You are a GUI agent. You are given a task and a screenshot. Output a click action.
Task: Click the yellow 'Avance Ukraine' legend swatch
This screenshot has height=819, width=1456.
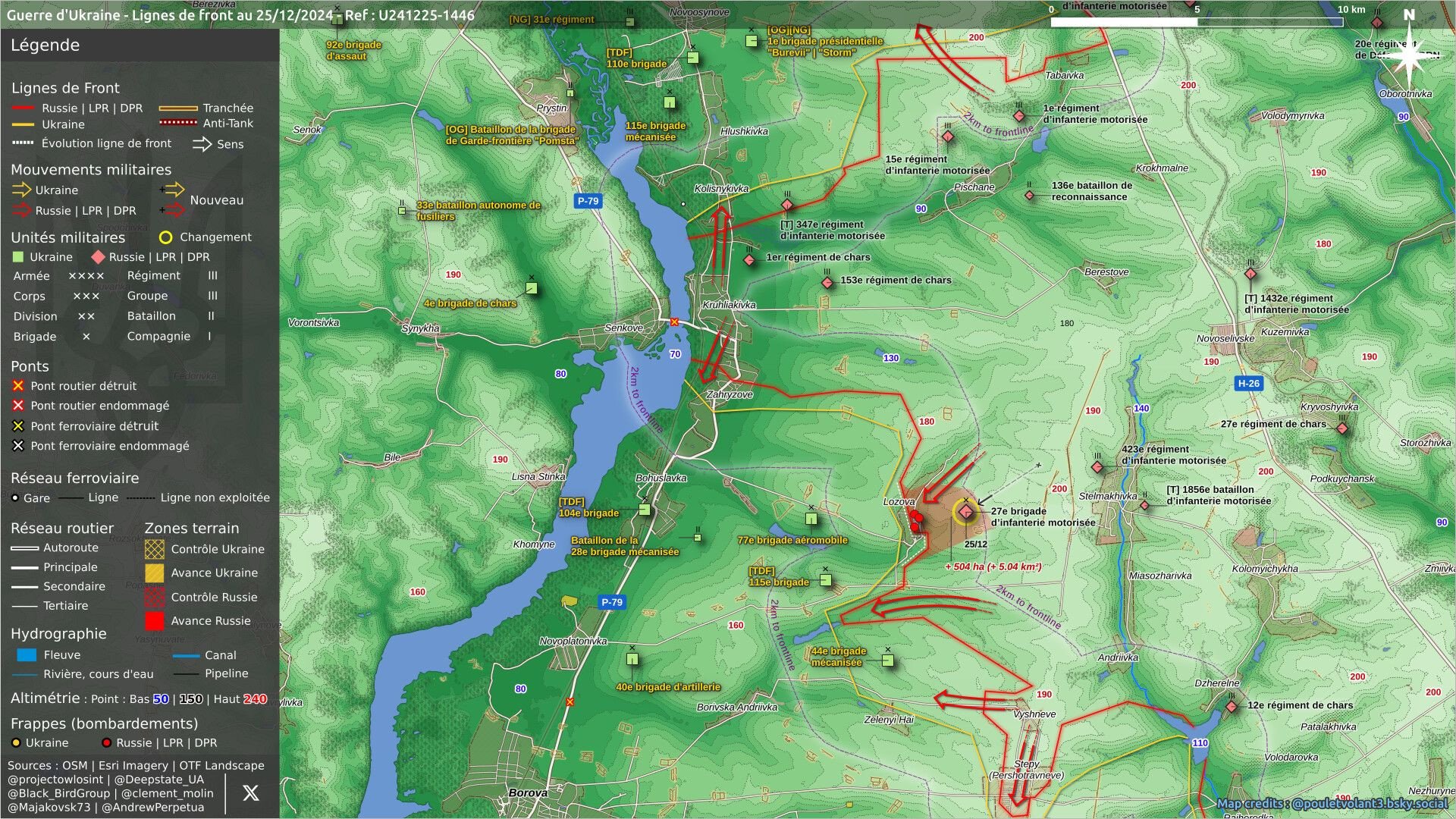coord(154,573)
